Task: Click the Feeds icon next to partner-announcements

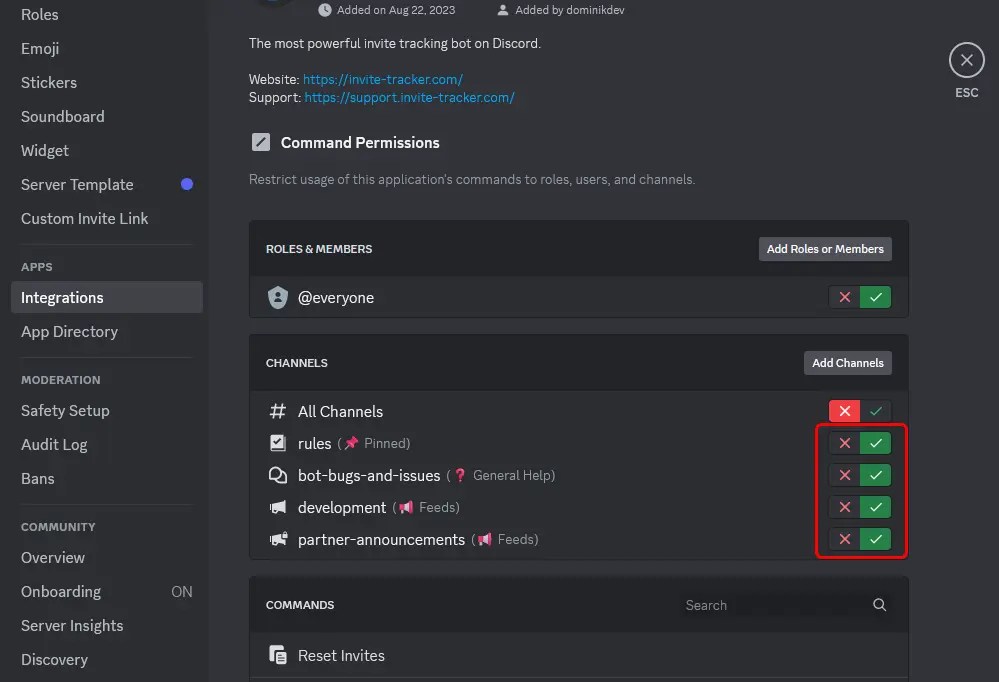Action: click(x=485, y=539)
